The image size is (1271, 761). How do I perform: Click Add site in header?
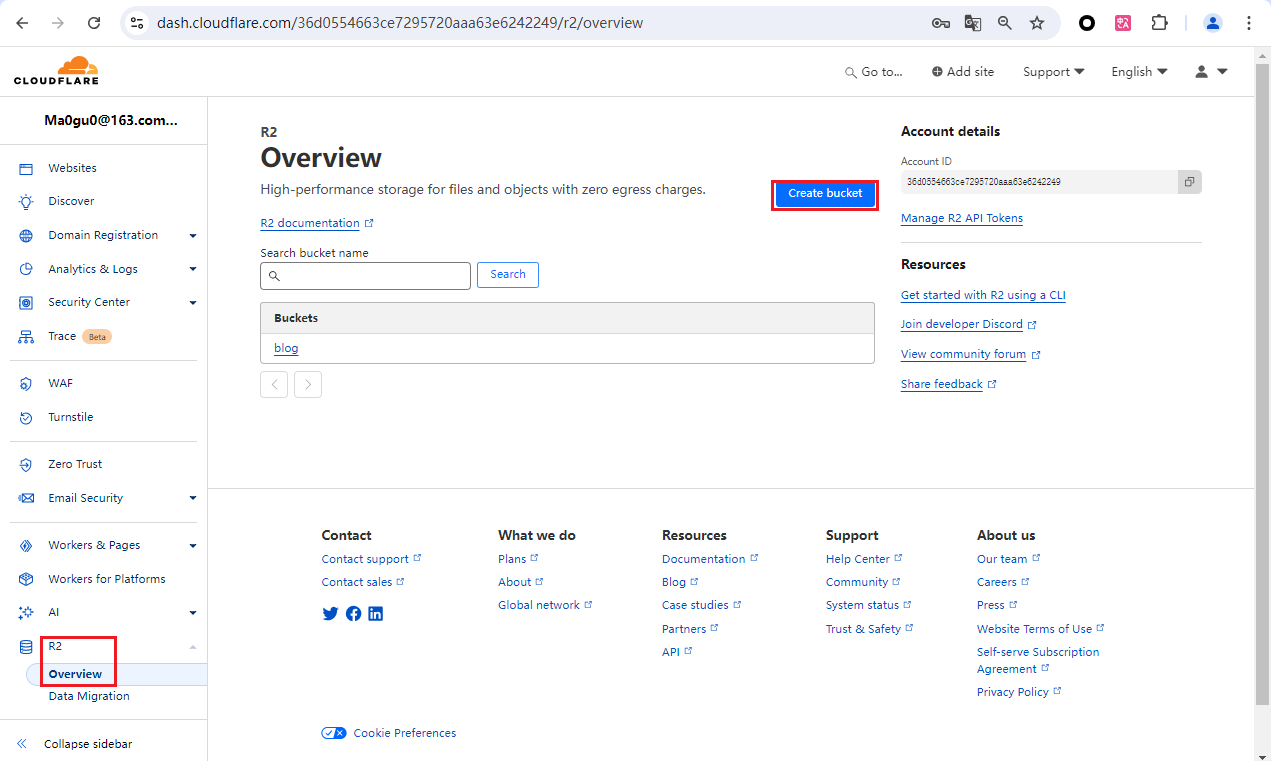pos(963,72)
